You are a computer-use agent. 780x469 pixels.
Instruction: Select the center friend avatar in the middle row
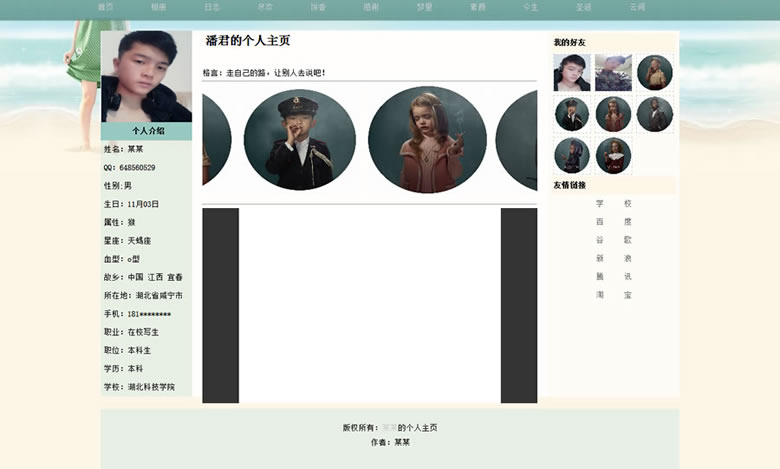(613, 114)
